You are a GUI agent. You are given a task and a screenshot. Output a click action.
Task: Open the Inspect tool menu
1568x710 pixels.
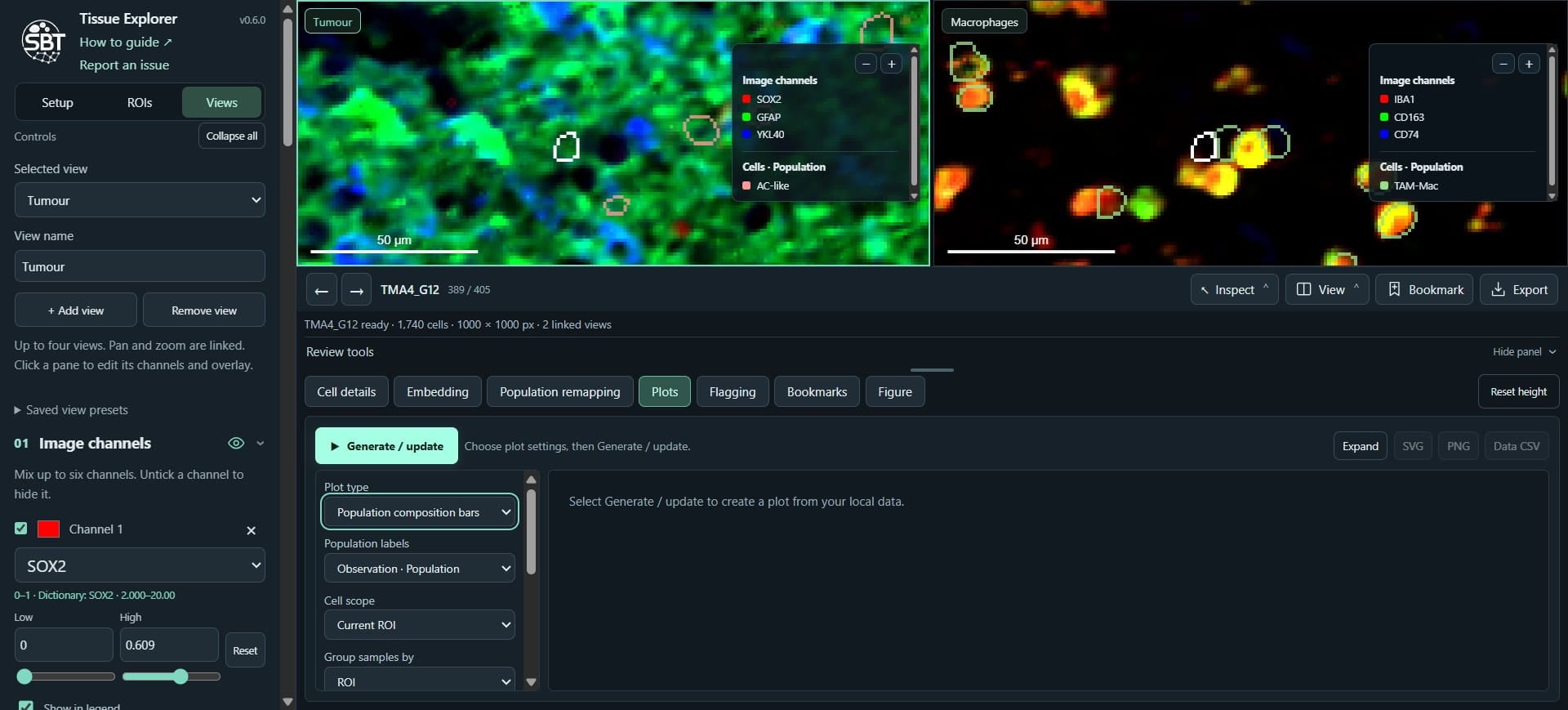click(x=1234, y=289)
